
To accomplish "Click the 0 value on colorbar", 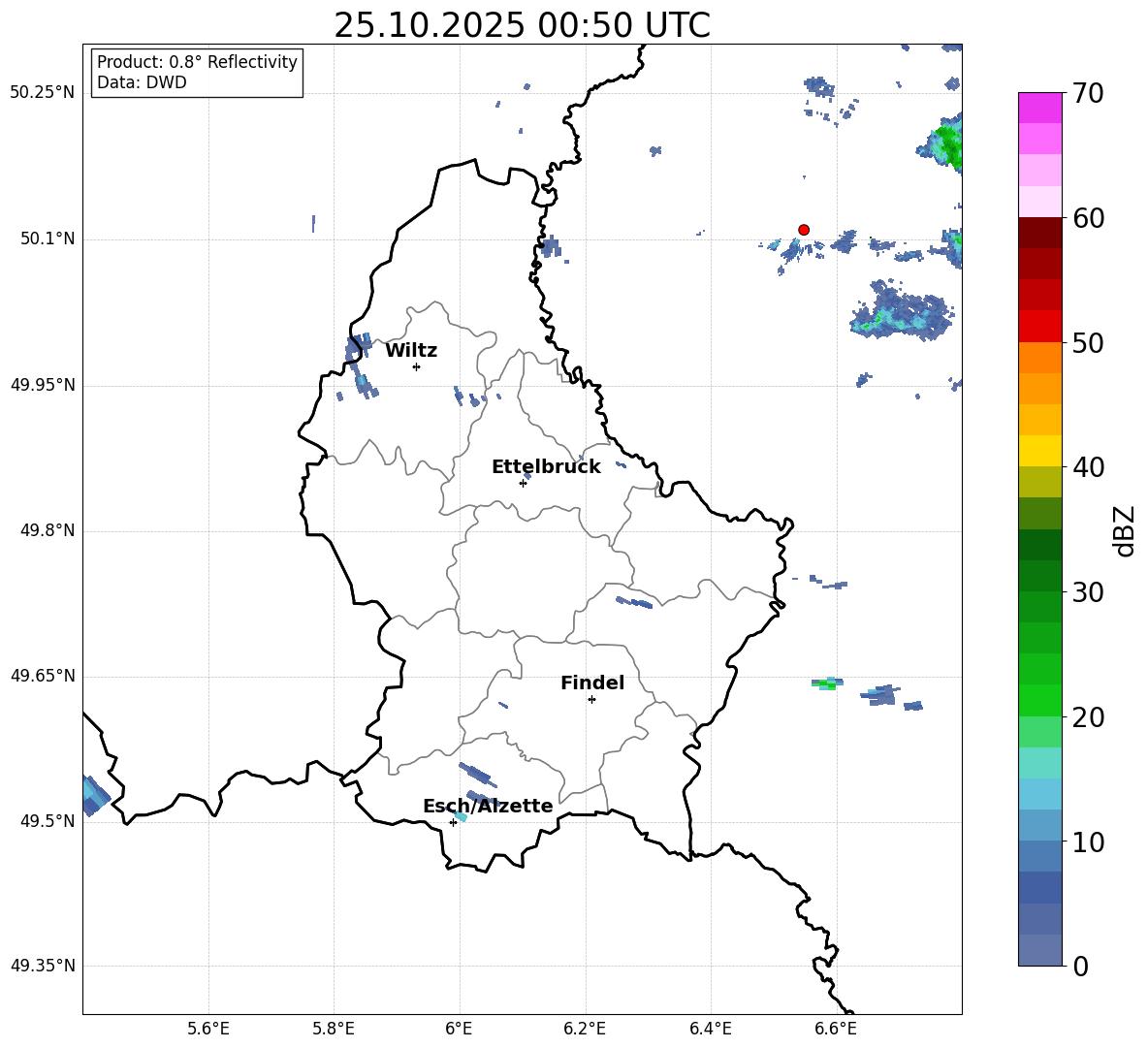I will (x=1080, y=967).
